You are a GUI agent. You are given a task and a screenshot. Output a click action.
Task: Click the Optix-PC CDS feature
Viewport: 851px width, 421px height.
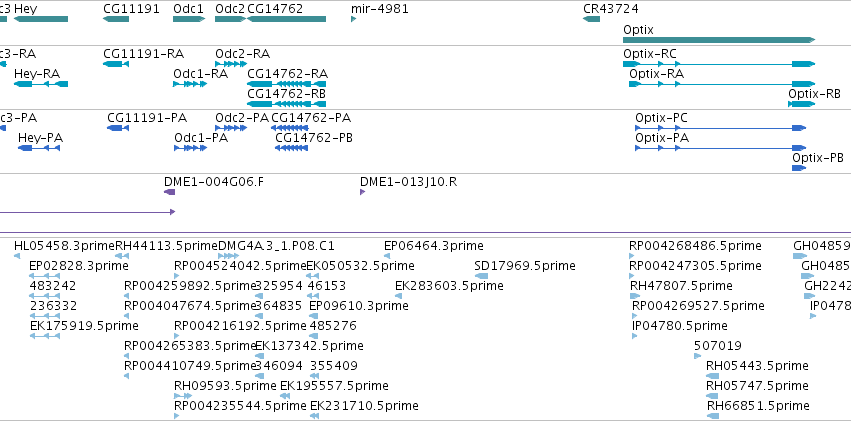[x=721, y=128]
